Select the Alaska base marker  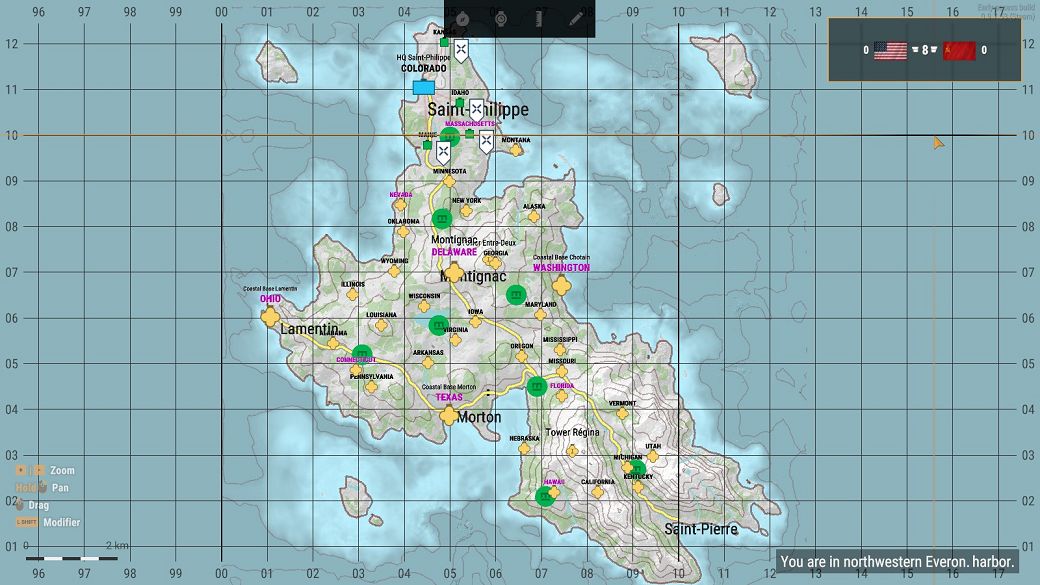[x=534, y=216]
